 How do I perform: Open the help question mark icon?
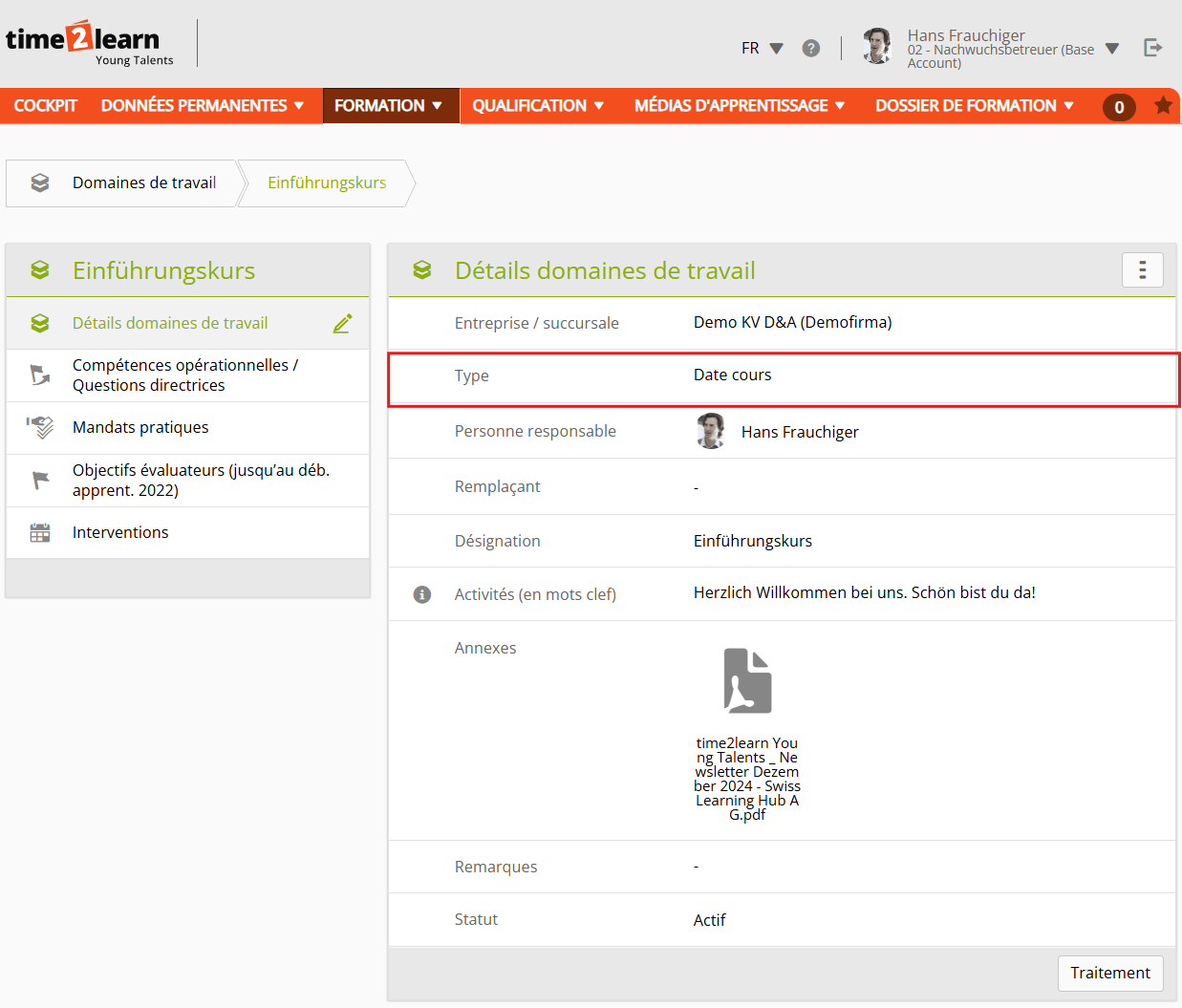pos(810,48)
